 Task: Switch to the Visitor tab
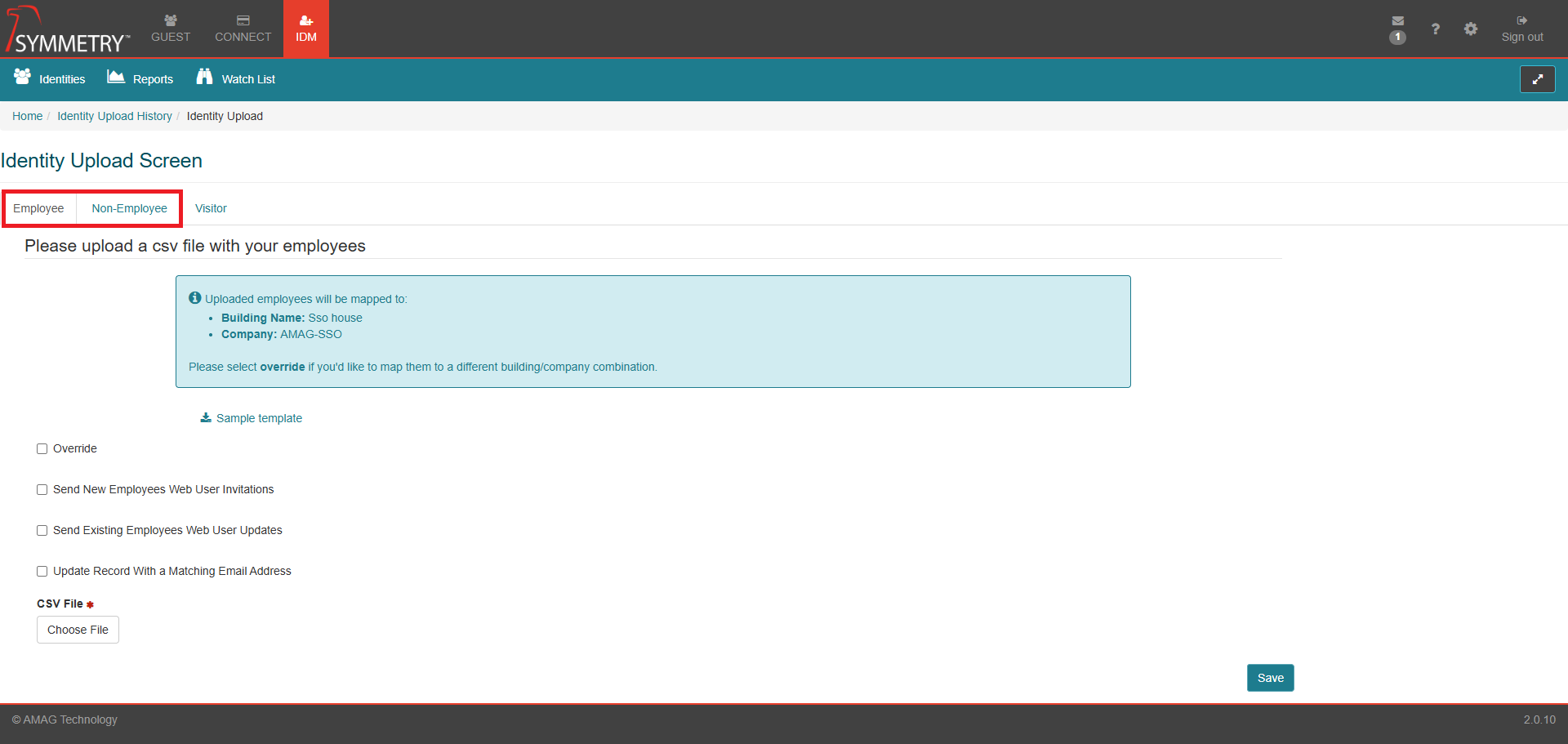[211, 209]
